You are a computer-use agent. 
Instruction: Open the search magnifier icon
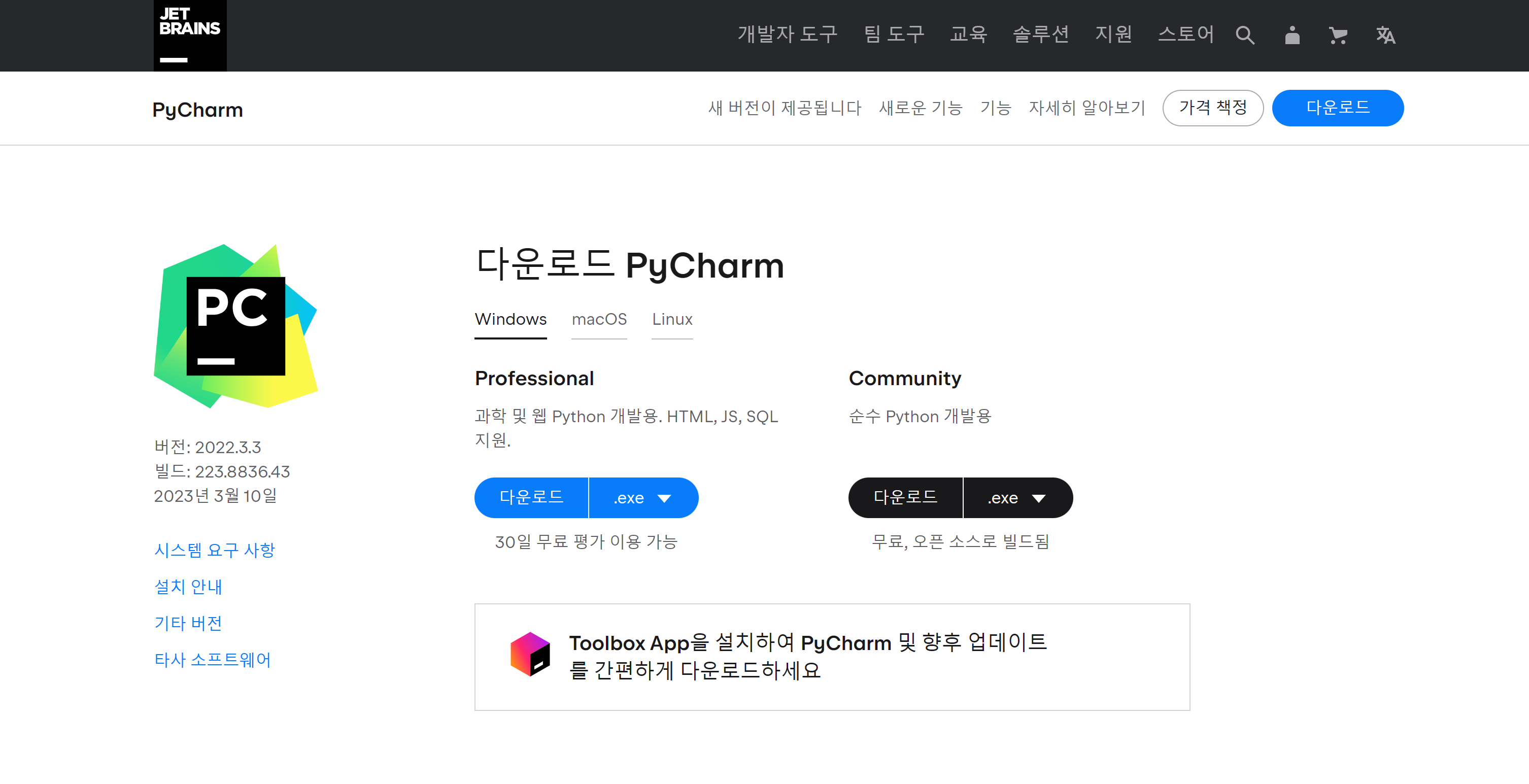(x=1245, y=35)
